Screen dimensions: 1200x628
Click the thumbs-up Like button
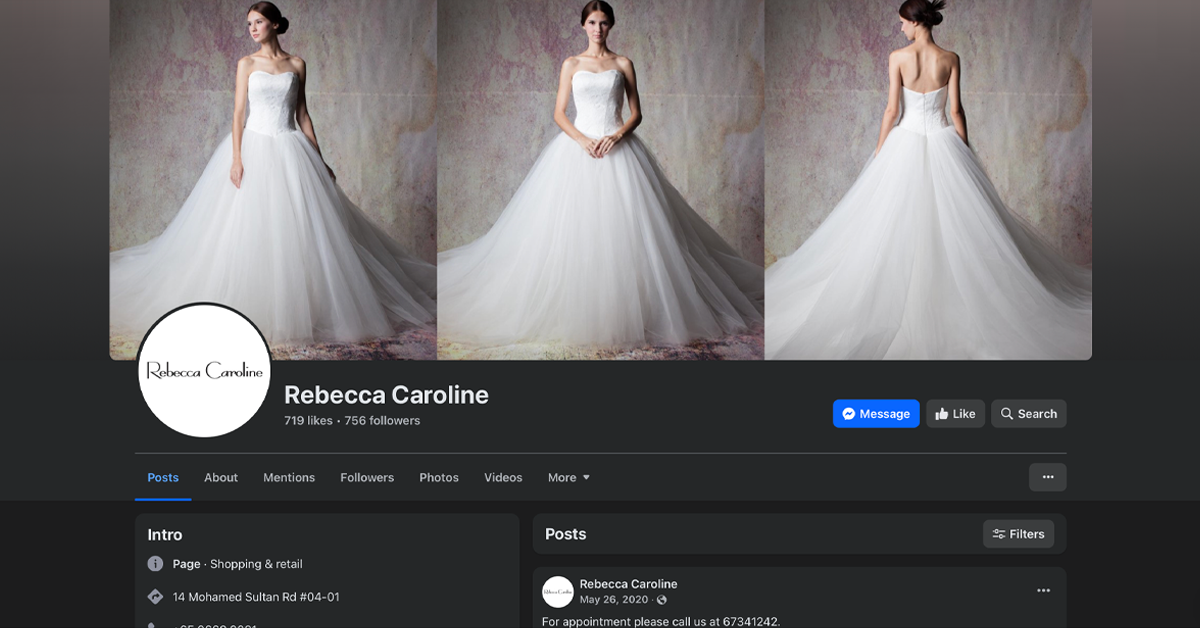955,414
